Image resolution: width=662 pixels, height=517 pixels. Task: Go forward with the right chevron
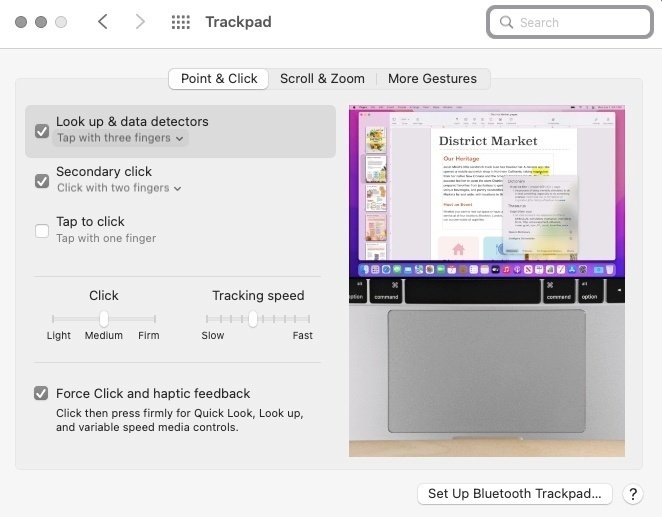click(140, 22)
